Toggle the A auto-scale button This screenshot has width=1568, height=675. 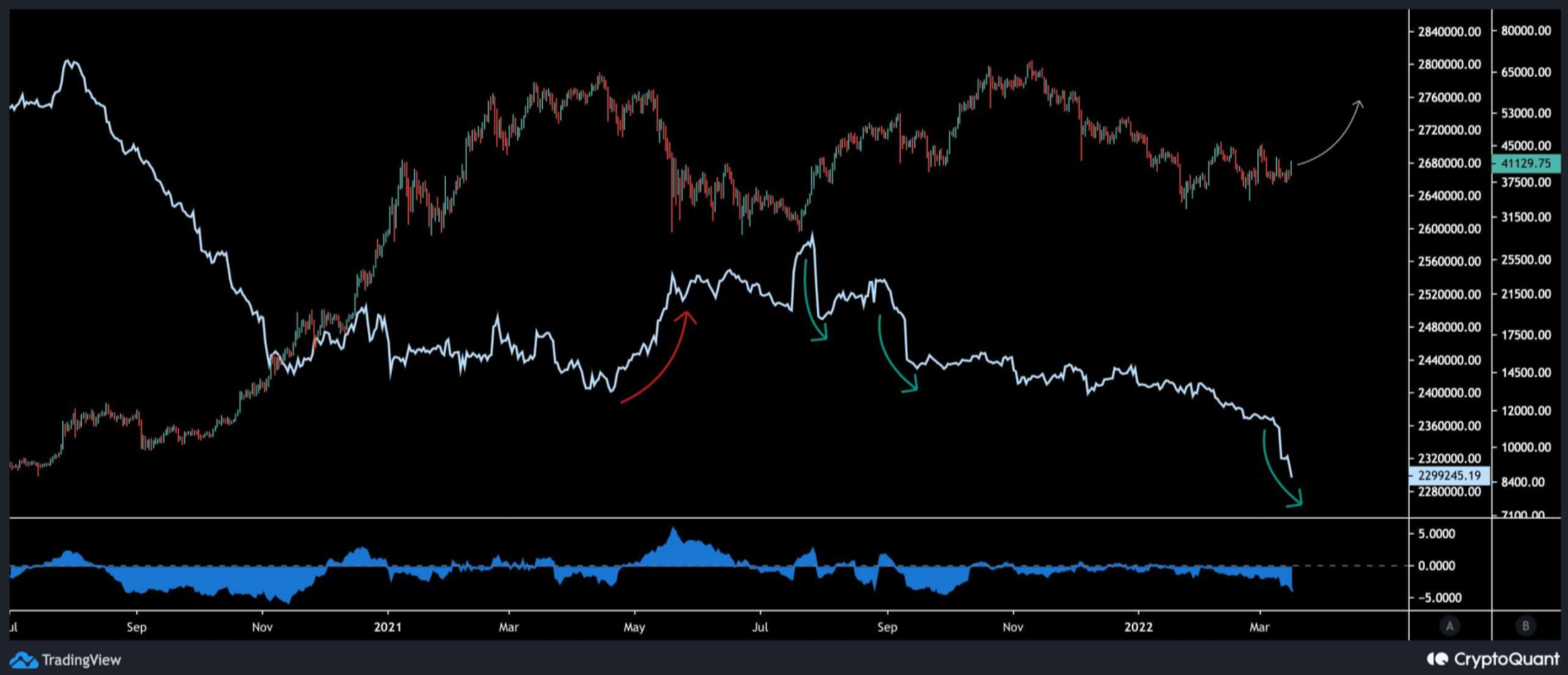point(1449,626)
